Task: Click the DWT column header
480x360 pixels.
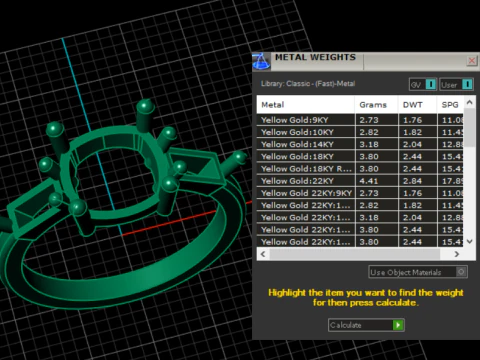Action: (x=417, y=105)
